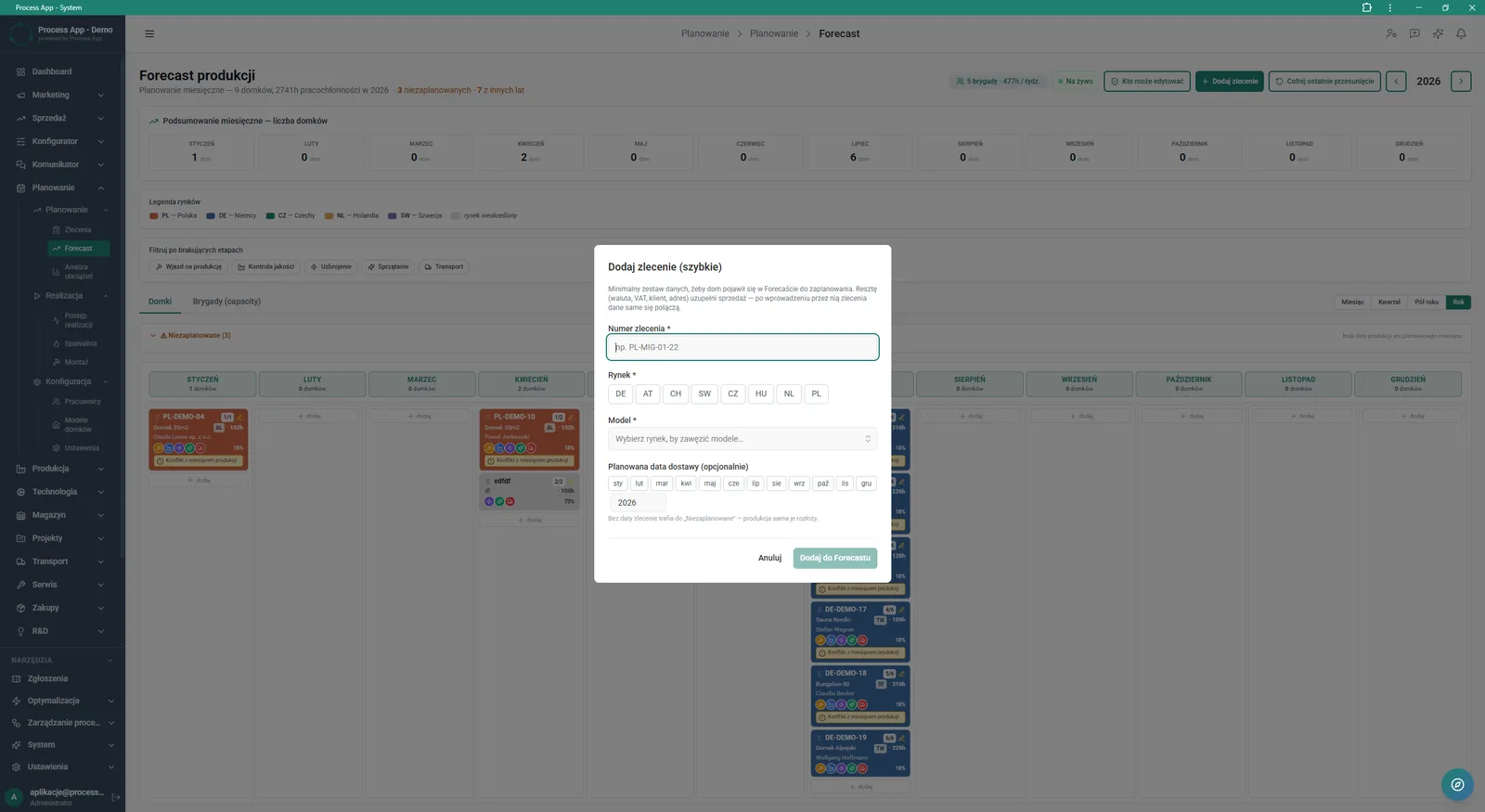The image size is (1485, 812).
Task: Click the Zgłoszenia sidebar icon
Action: tap(16, 678)
